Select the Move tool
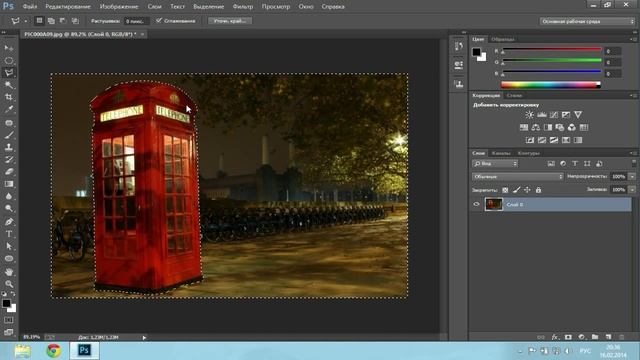This screenshot has width=640, height=360. 9,48
